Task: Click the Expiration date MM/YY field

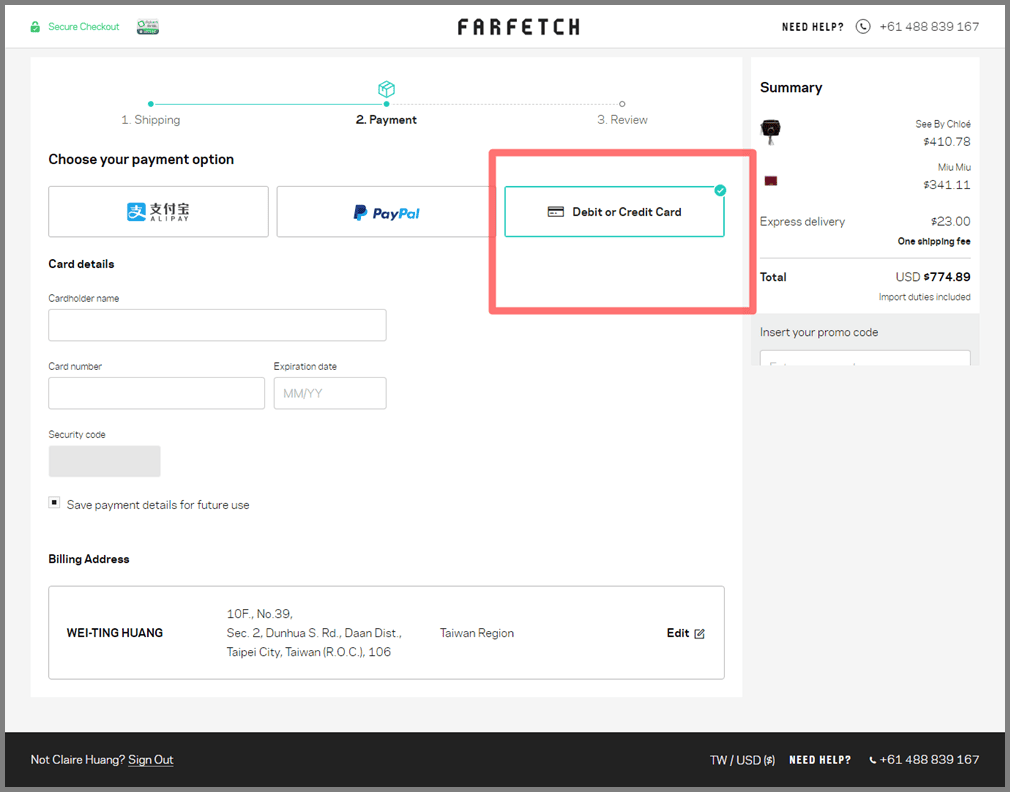Action: 330,393
